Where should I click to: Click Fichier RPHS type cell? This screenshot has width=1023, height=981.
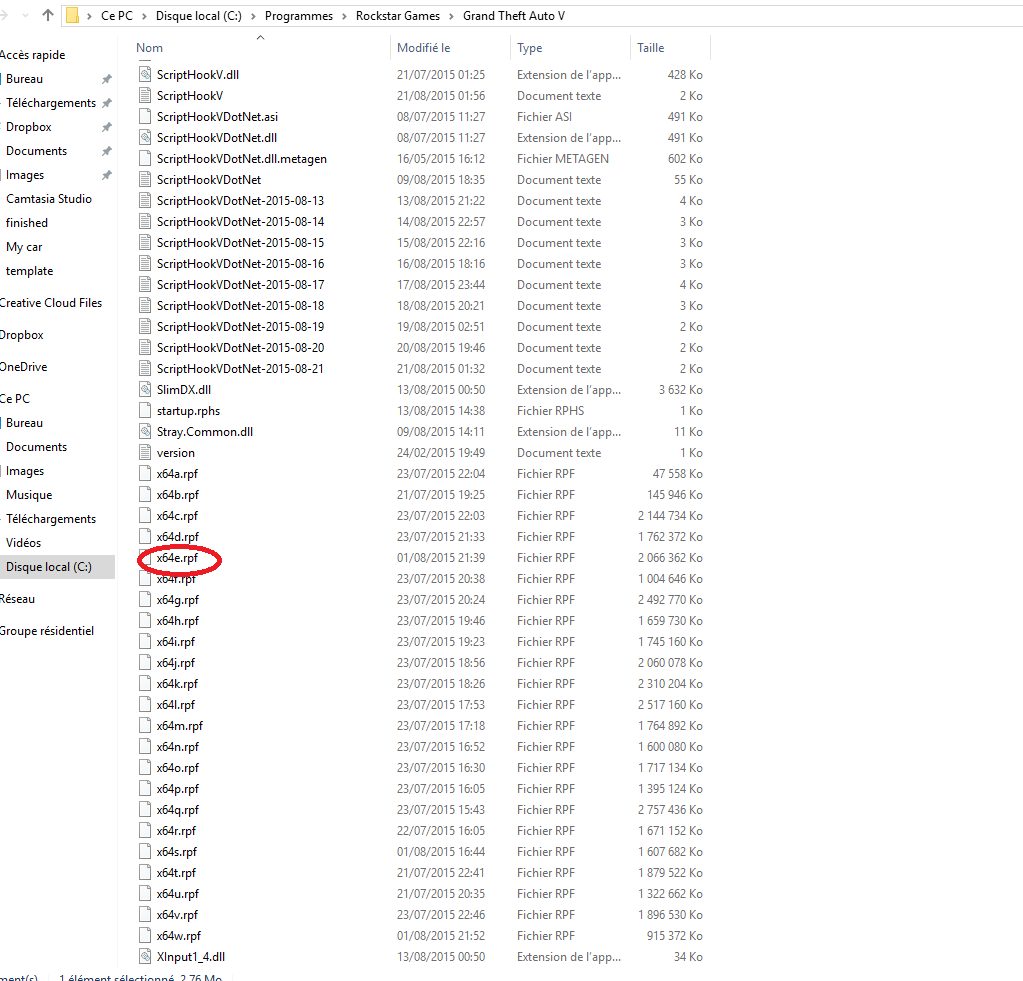click(x=551, y=411)
